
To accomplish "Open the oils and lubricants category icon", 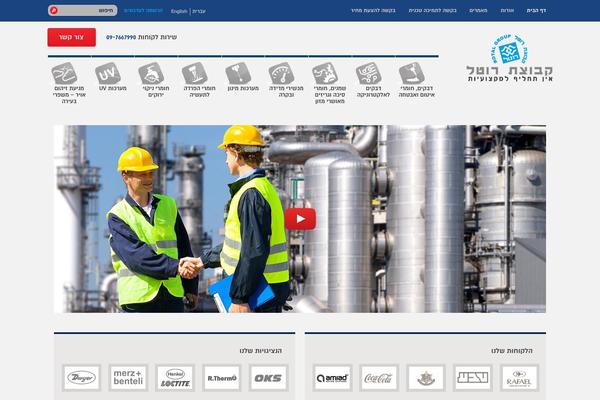I will point(324,73).
